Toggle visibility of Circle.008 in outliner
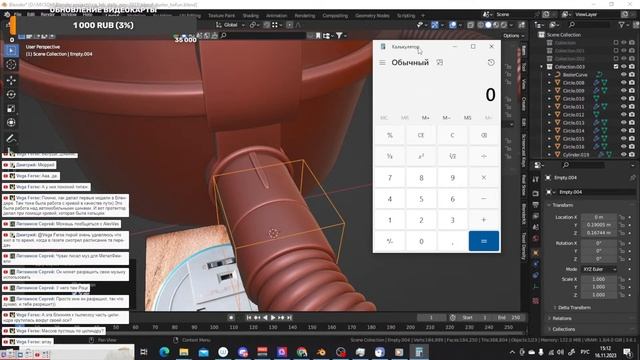The image size is (640, 360). click(624, 82)
